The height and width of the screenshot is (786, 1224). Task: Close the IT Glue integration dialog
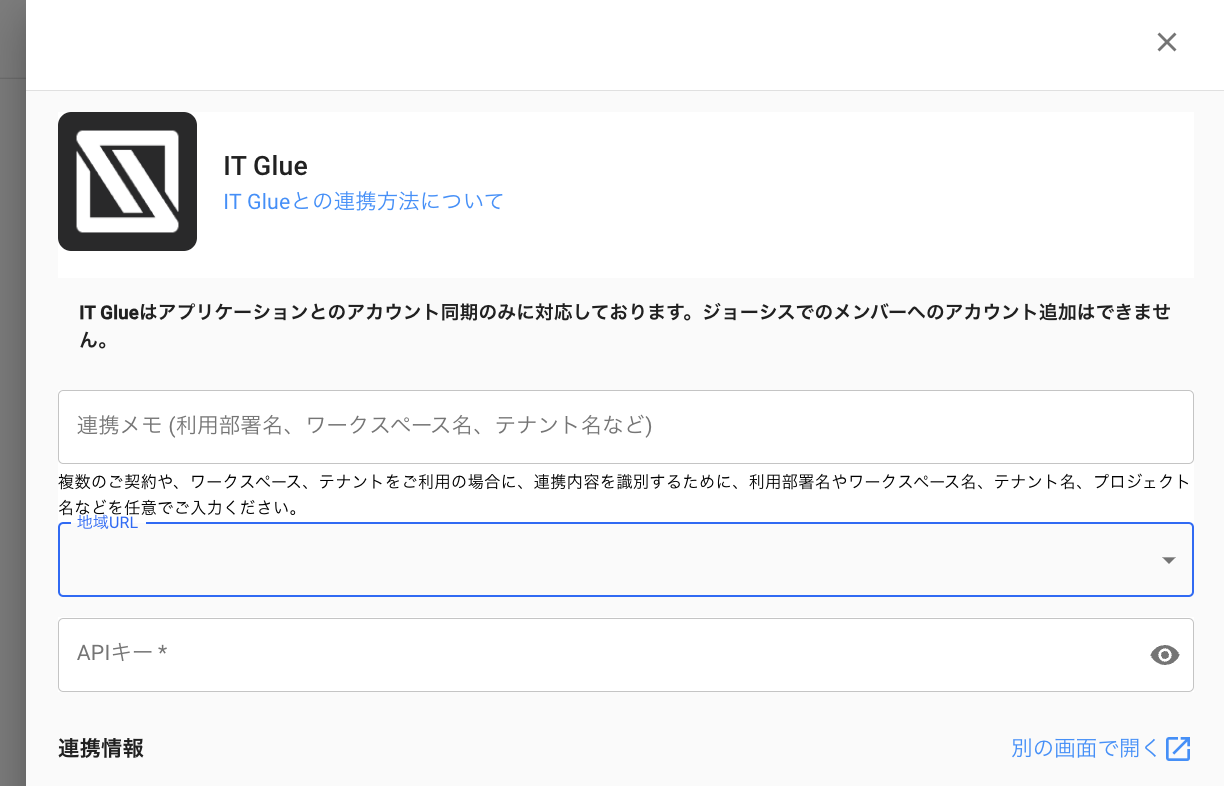click(1167, 42)
